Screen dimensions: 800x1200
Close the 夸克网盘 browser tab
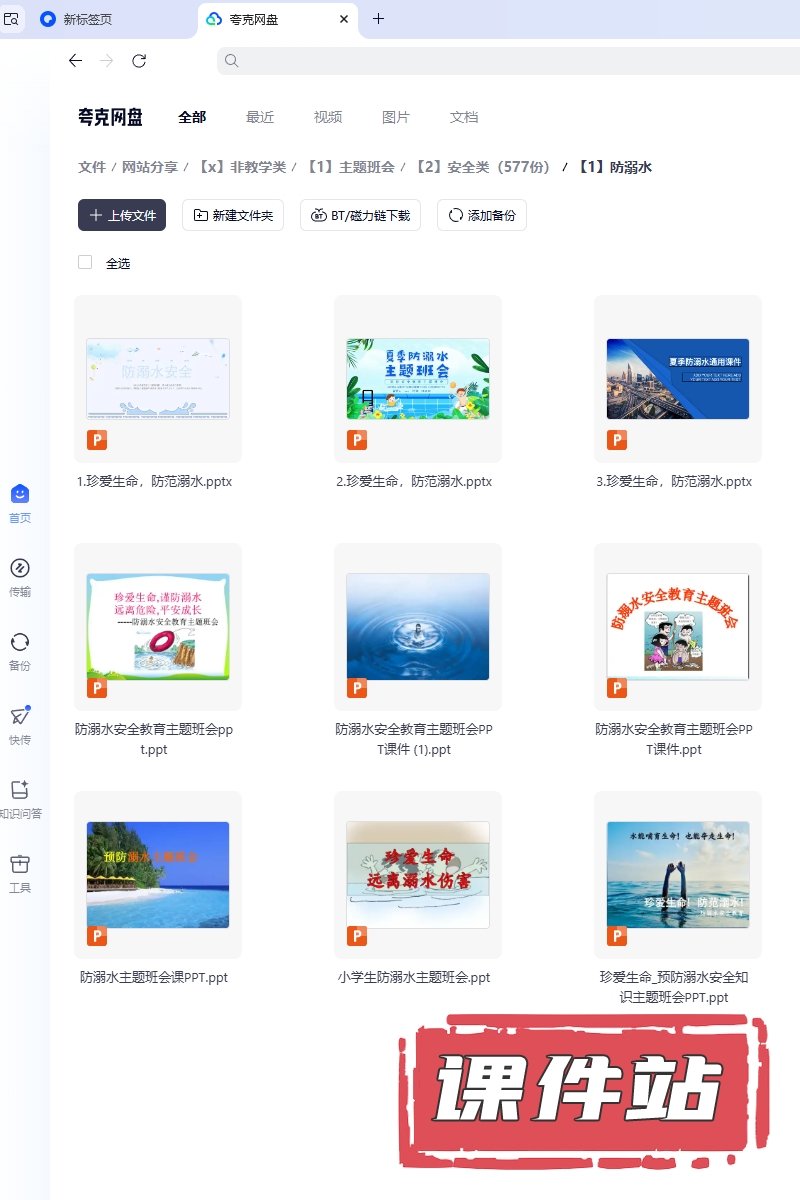(x=344, y=19)
